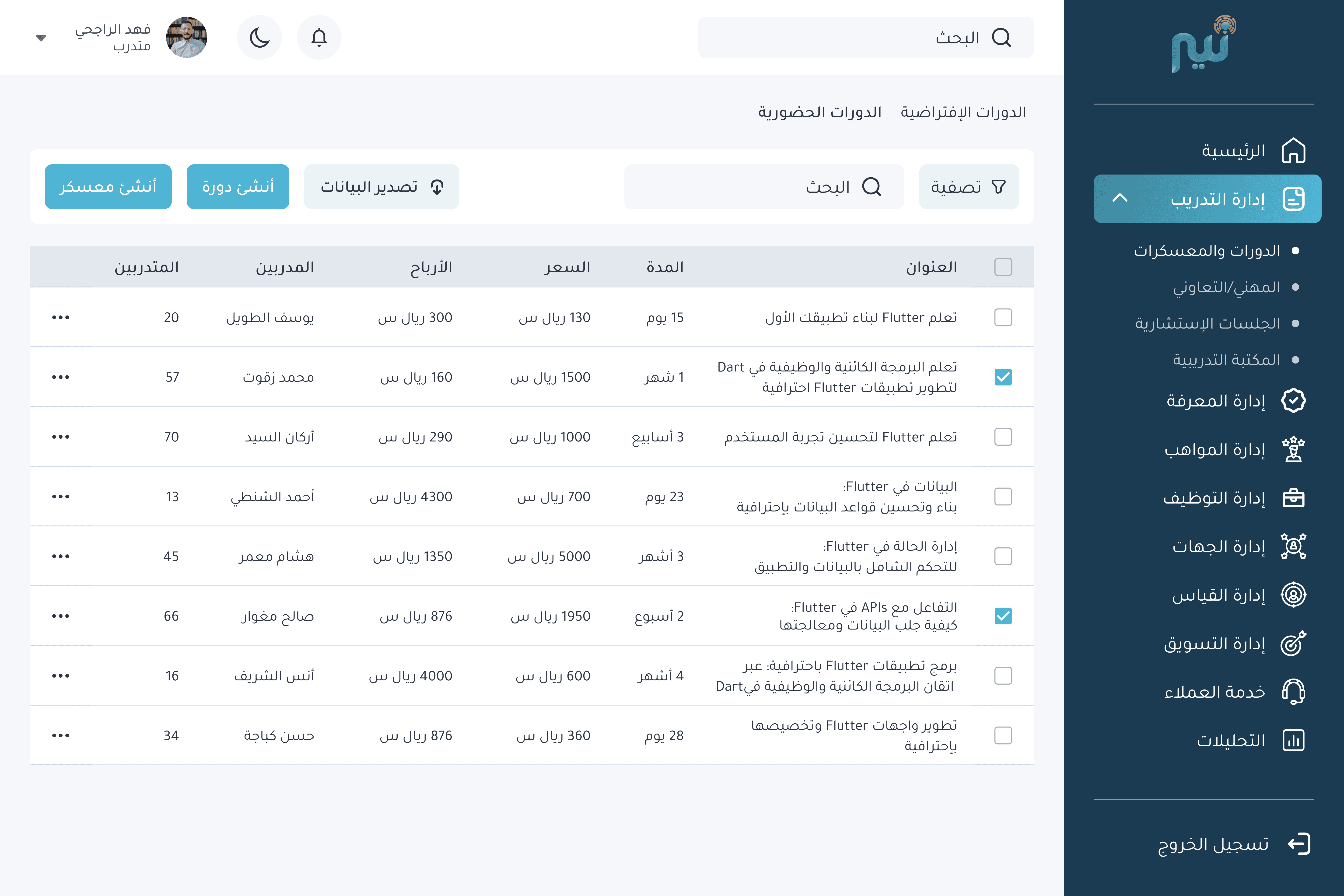Check the select-all checkbox in the table header
1344x896 pixels.
click(1003, 267)
